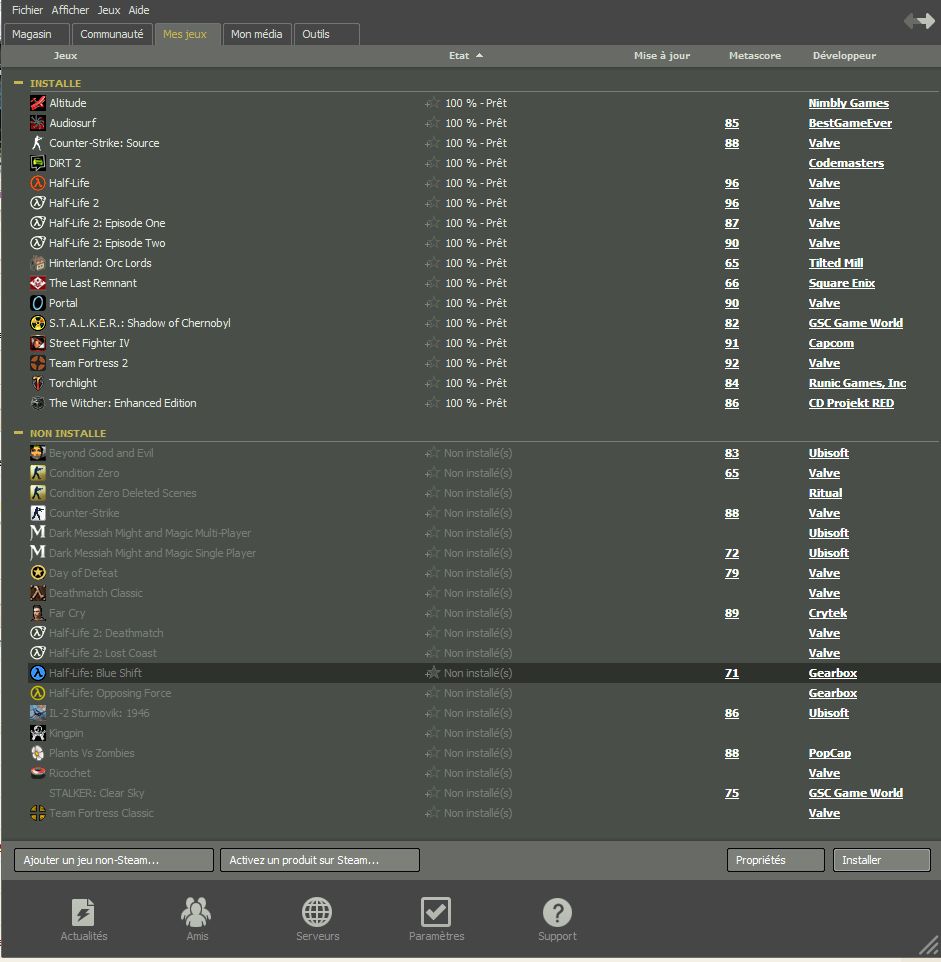Switch to the Mon média tab

256,34
